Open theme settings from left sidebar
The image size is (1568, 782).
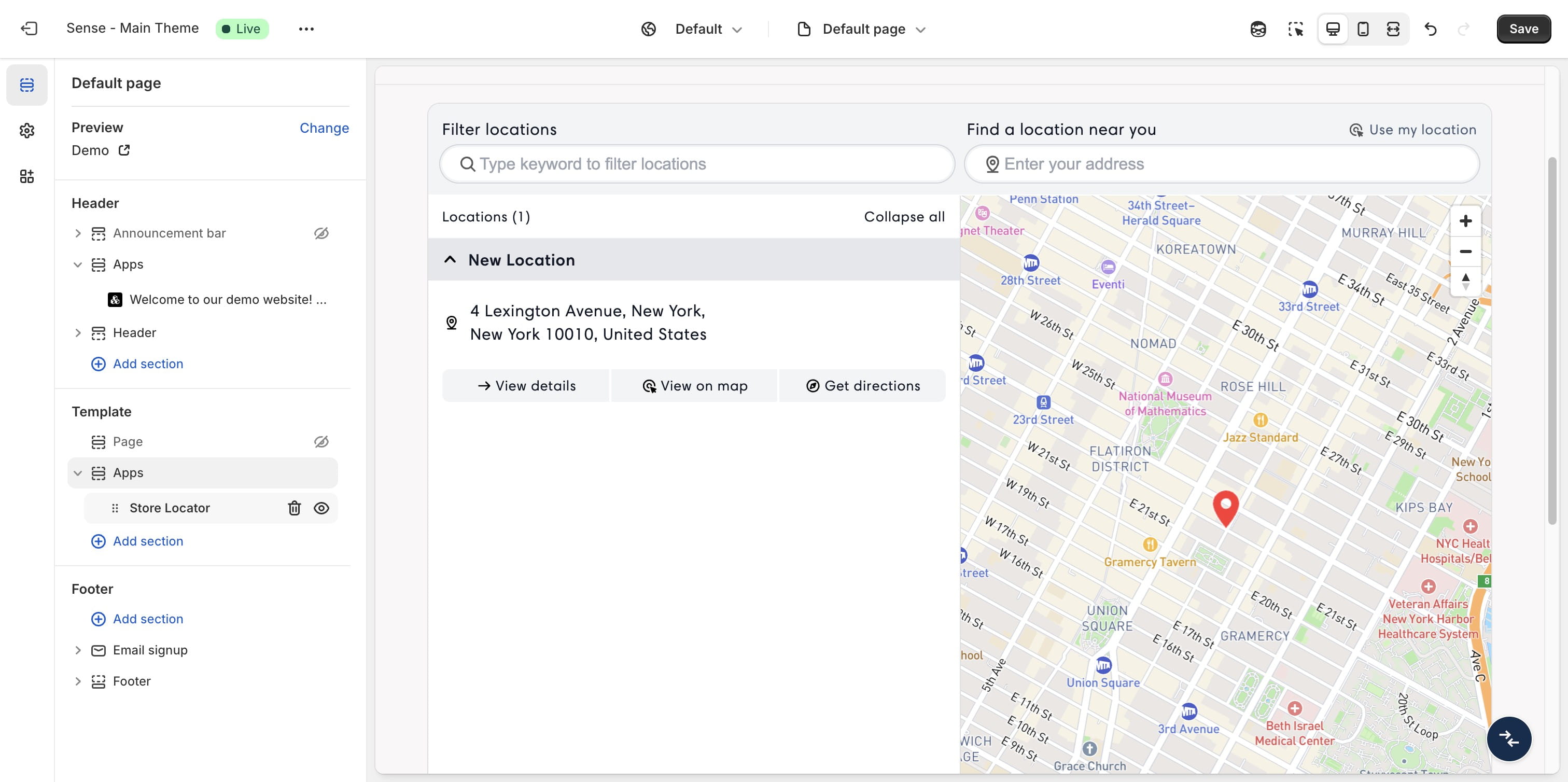[27, 130]
